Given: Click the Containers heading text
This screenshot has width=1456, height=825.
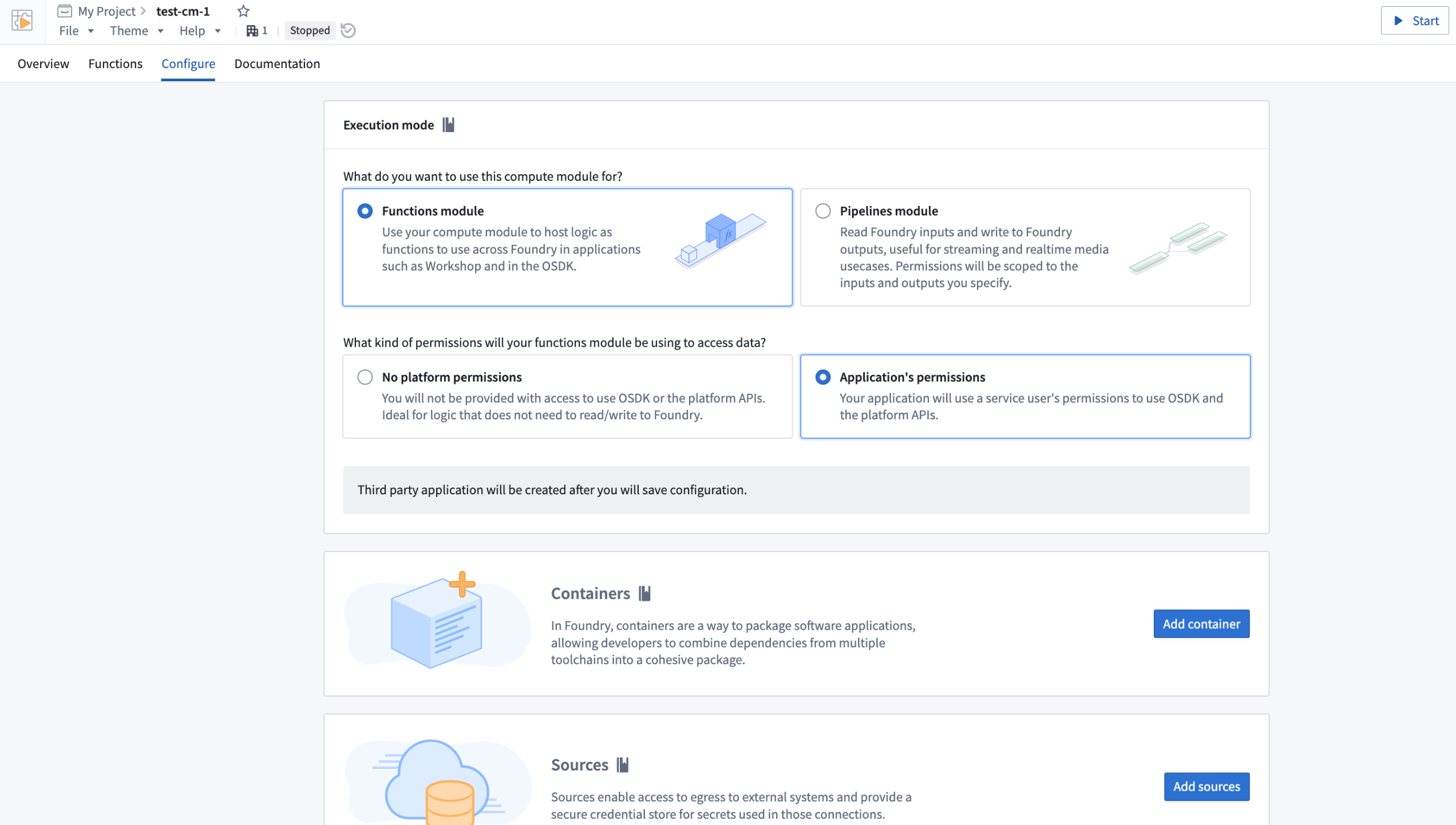Looking at the screenshot, I should [x=590, y=593].
